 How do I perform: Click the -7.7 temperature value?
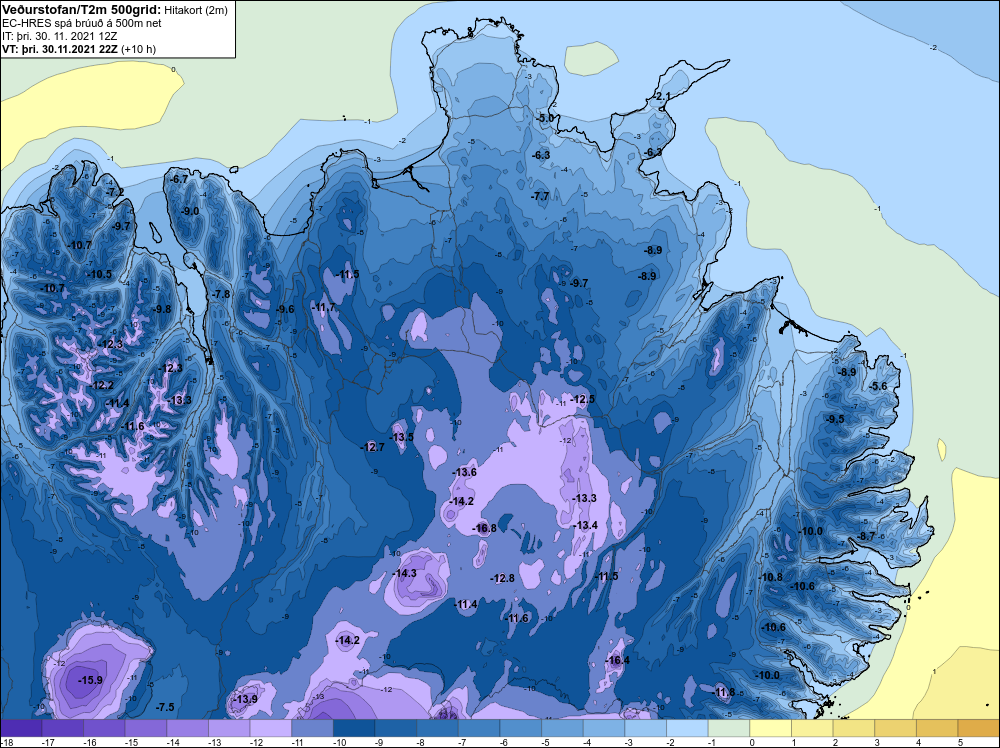[540, 196]
